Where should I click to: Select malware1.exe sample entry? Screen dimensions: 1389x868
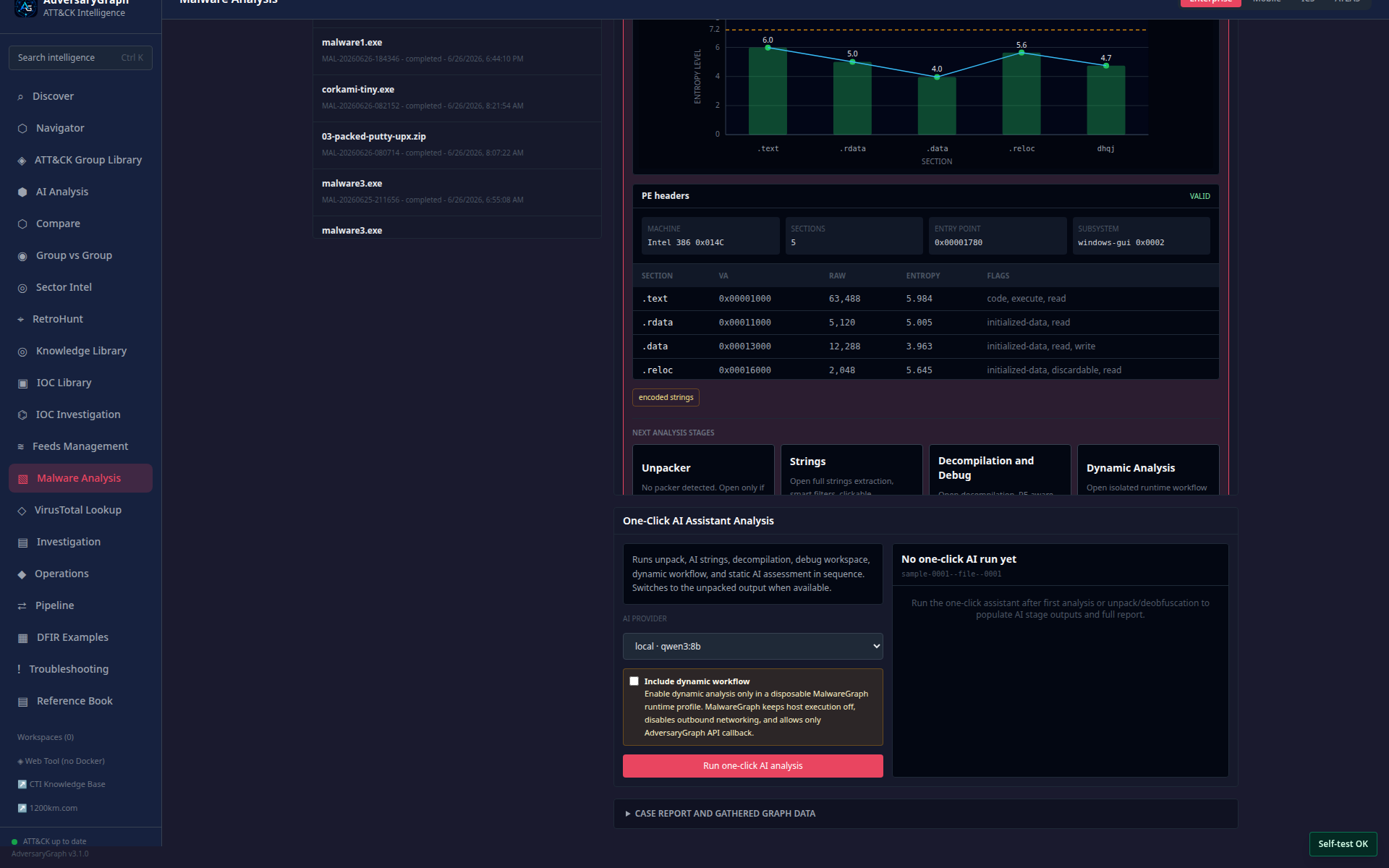(x=457, y=51)
